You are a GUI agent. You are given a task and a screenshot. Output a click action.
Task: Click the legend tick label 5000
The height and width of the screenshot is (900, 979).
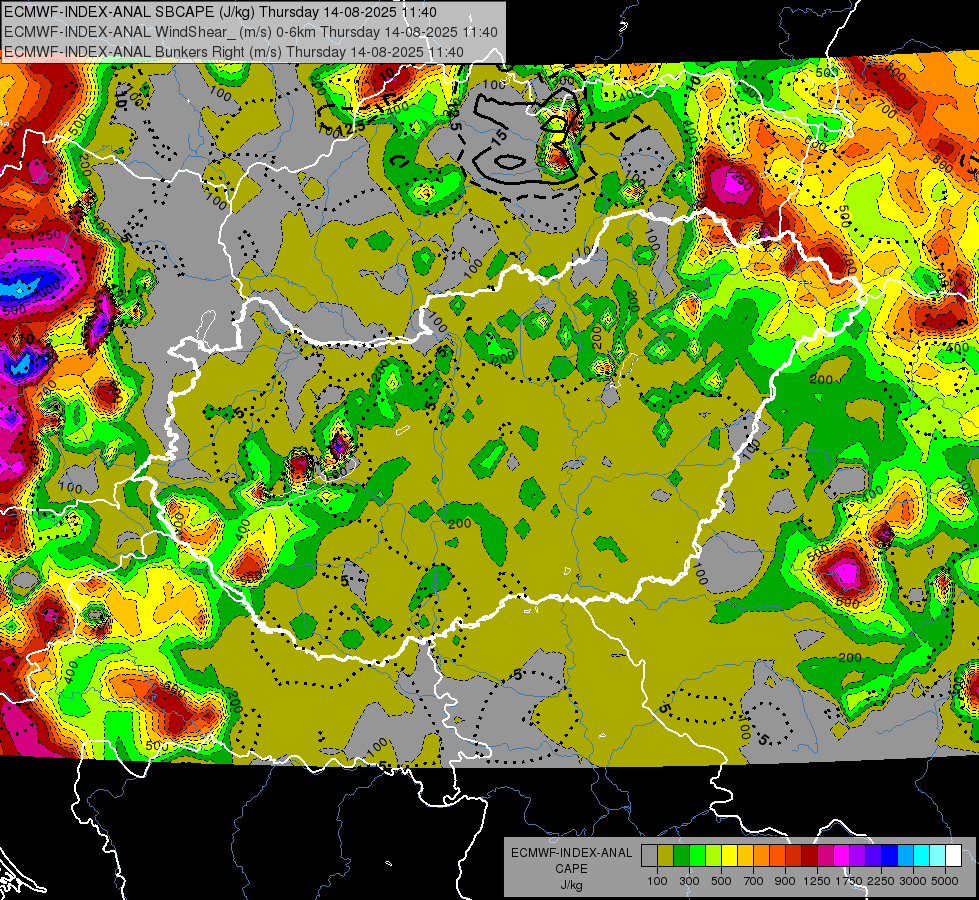945,881
